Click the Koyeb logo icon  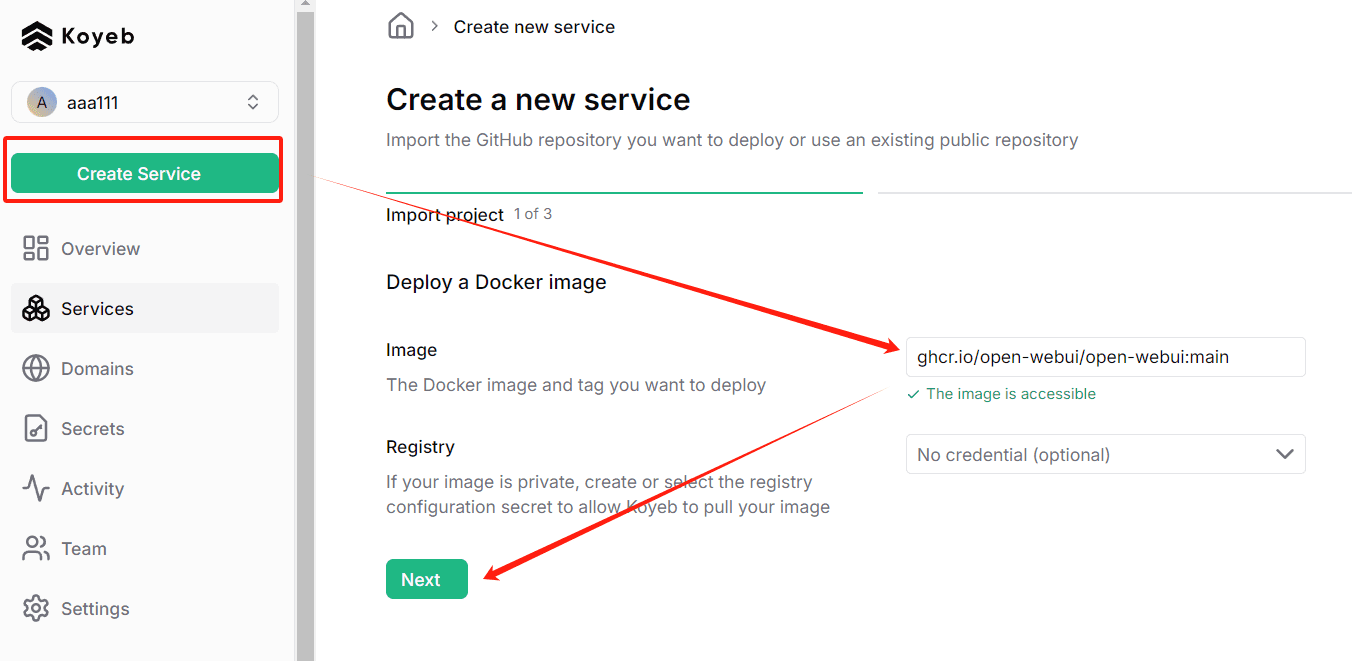click(37, 37)
